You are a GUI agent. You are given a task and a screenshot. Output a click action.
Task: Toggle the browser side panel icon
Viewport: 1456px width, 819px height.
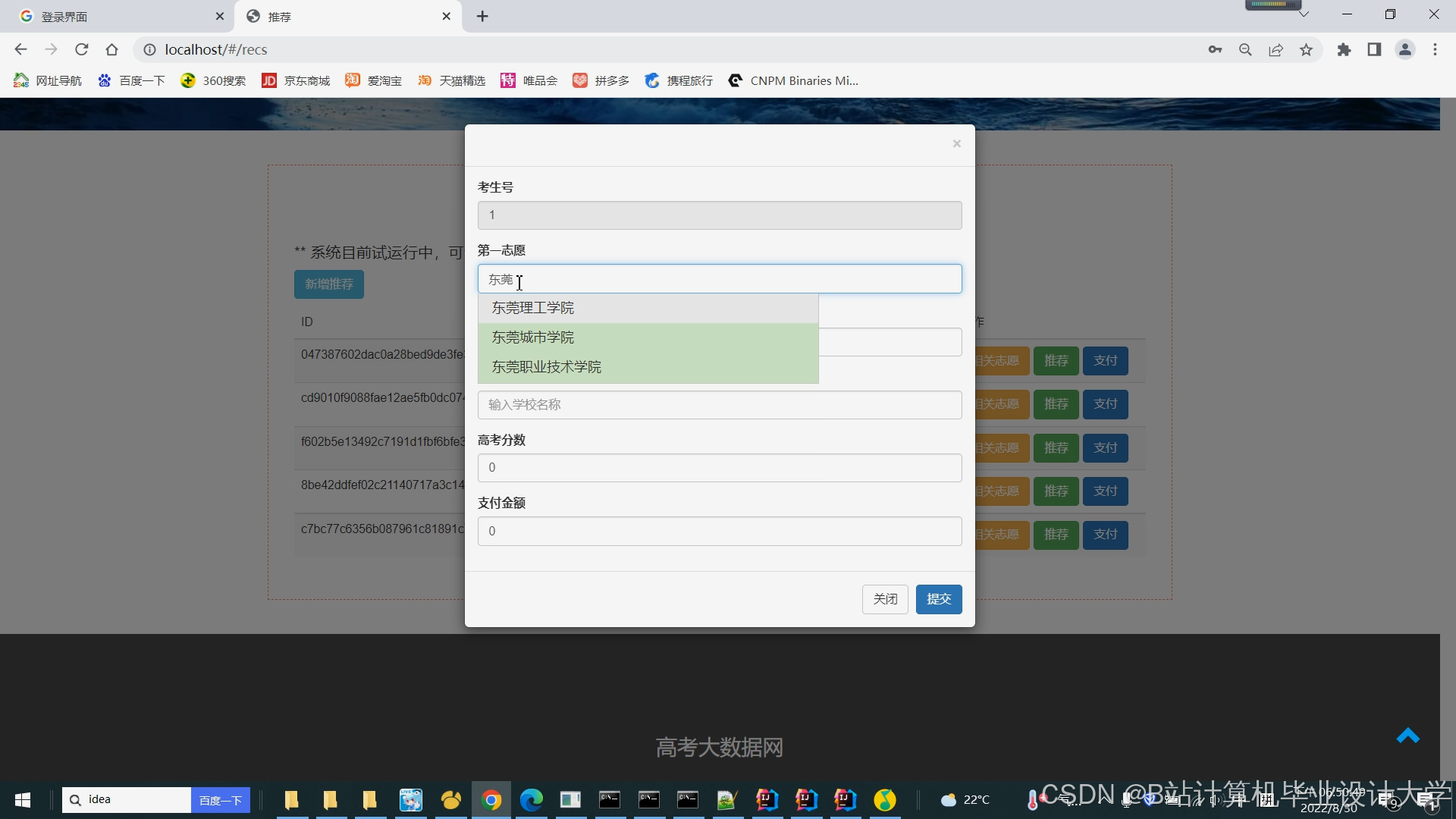coord(1374,50)
